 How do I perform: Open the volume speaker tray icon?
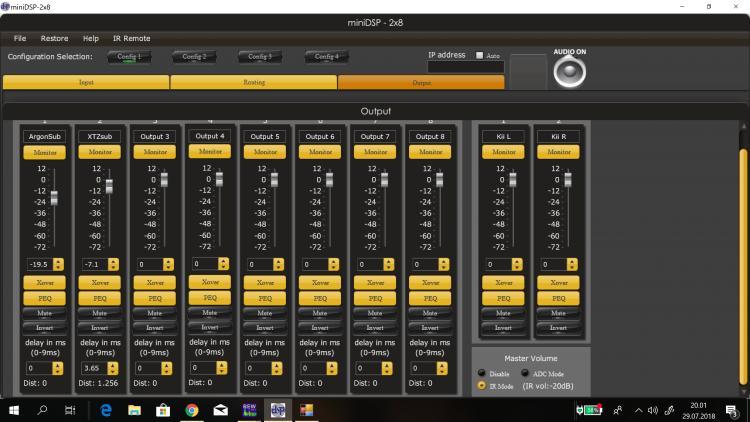point(653,411)
